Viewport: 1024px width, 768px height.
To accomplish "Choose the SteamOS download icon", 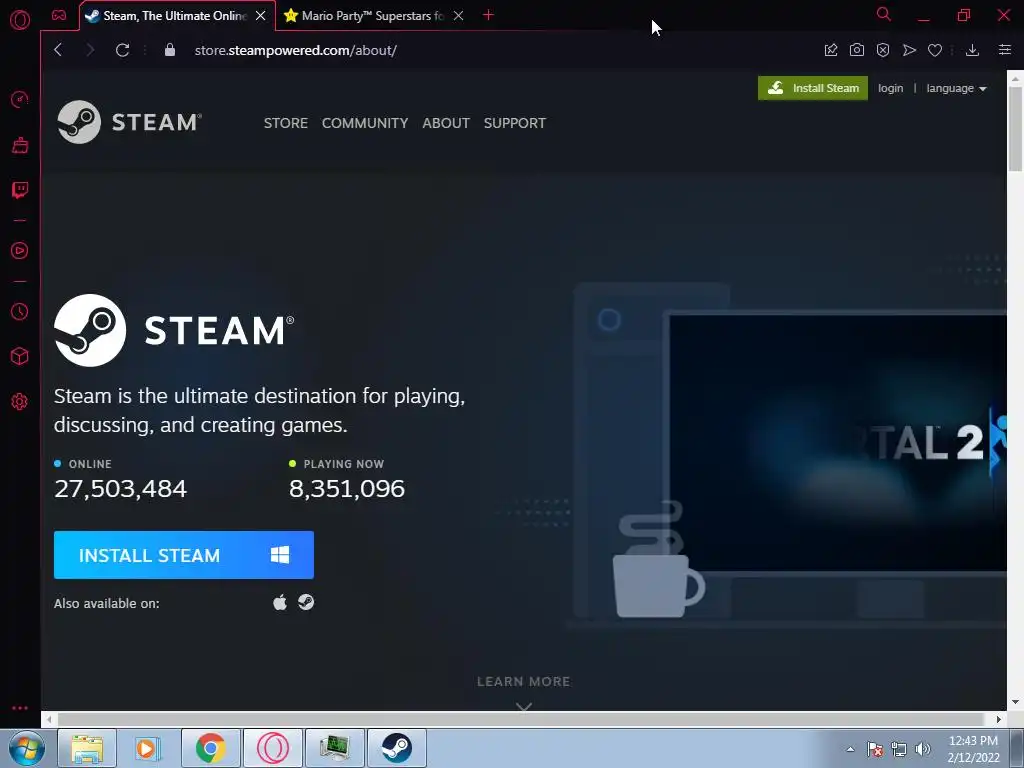I will pos(306,602).
